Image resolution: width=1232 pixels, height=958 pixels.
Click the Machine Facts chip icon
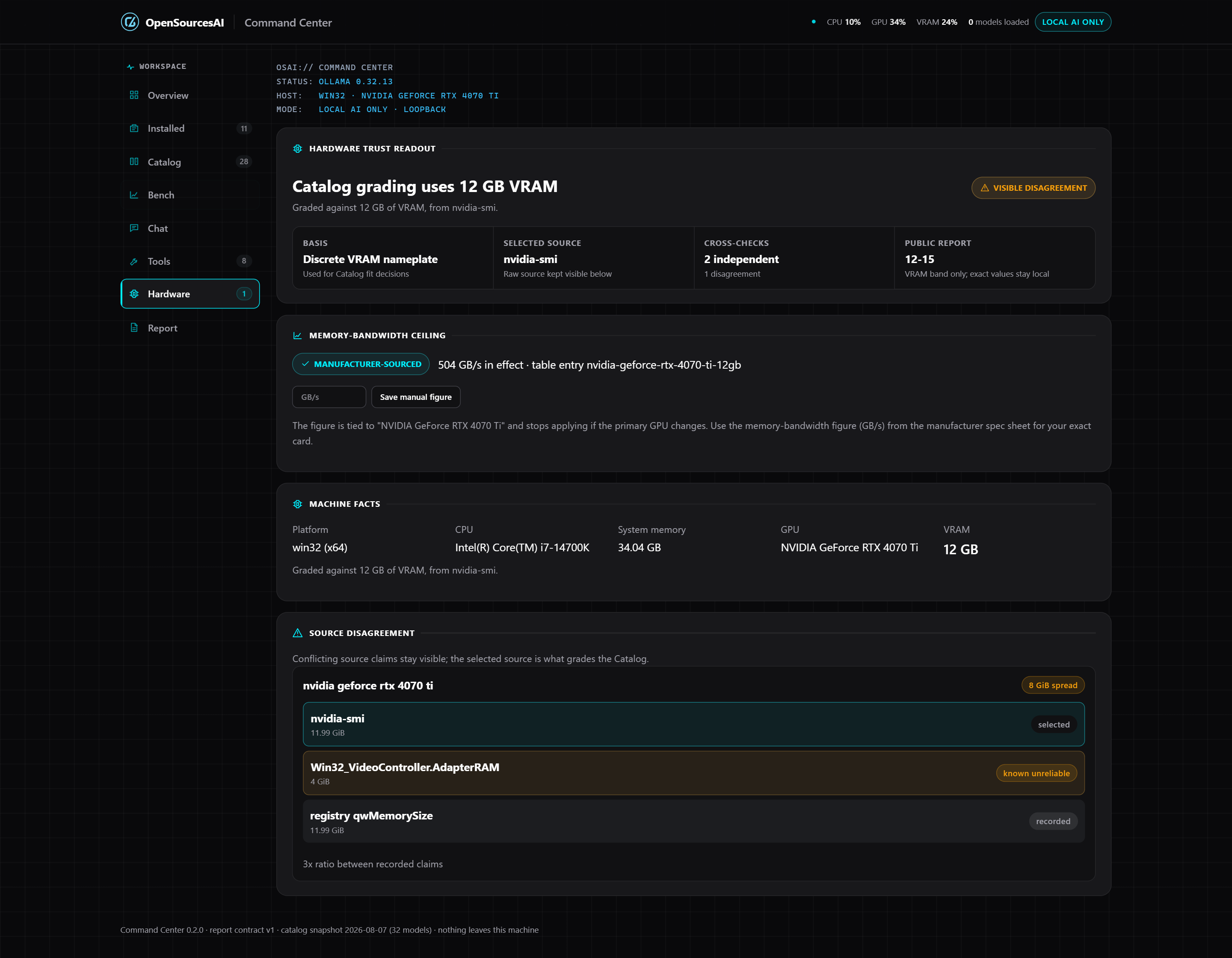coord(297,504)
